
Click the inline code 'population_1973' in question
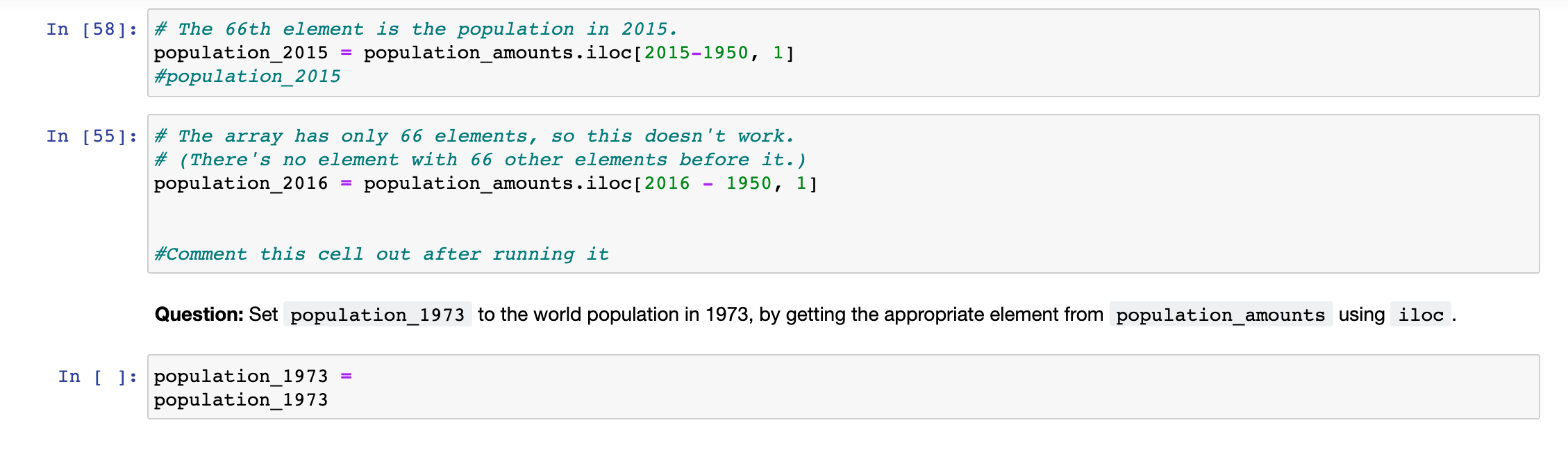click(x=378, y=315)
